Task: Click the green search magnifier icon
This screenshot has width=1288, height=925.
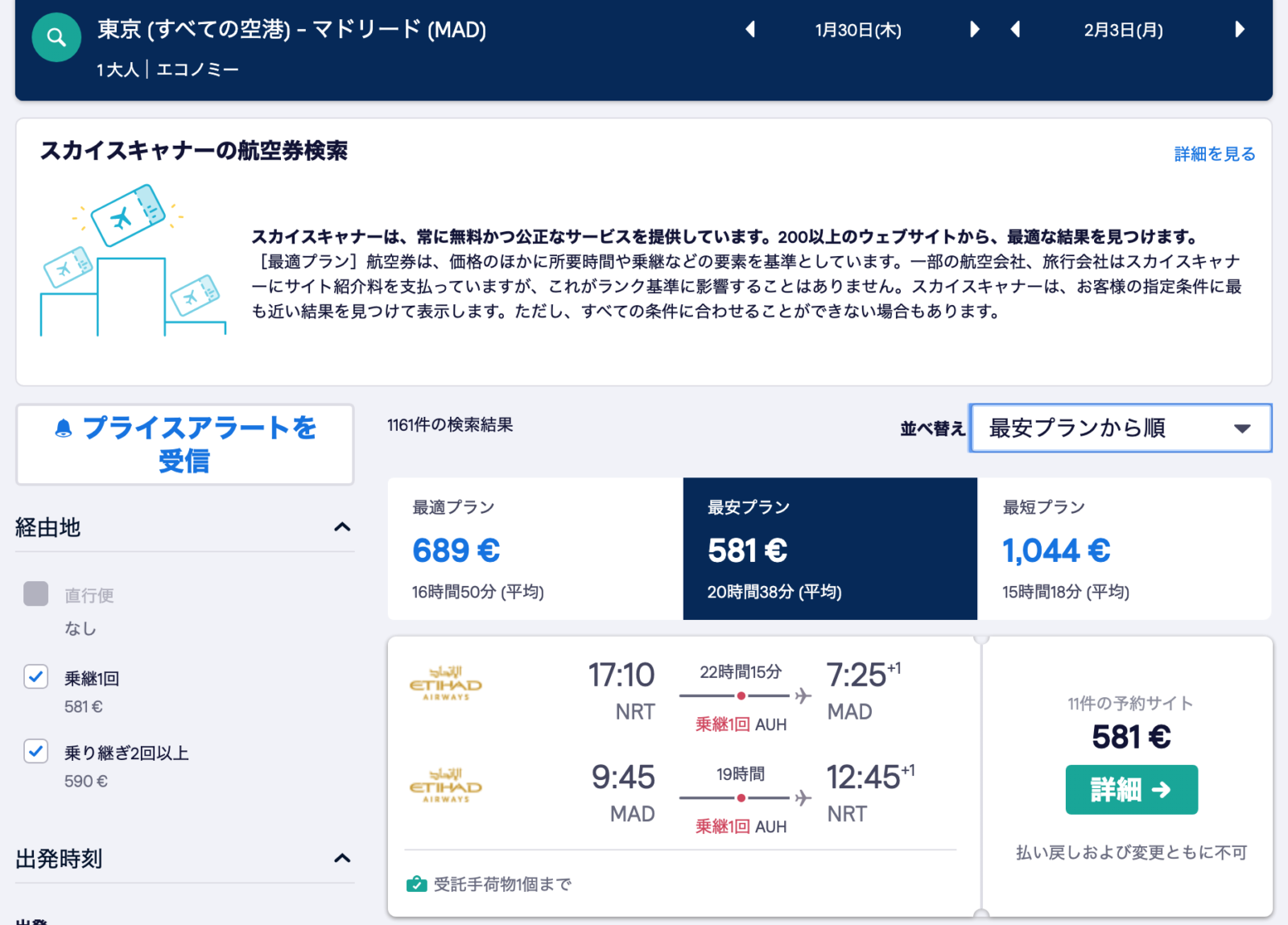Action: point(56,37)
